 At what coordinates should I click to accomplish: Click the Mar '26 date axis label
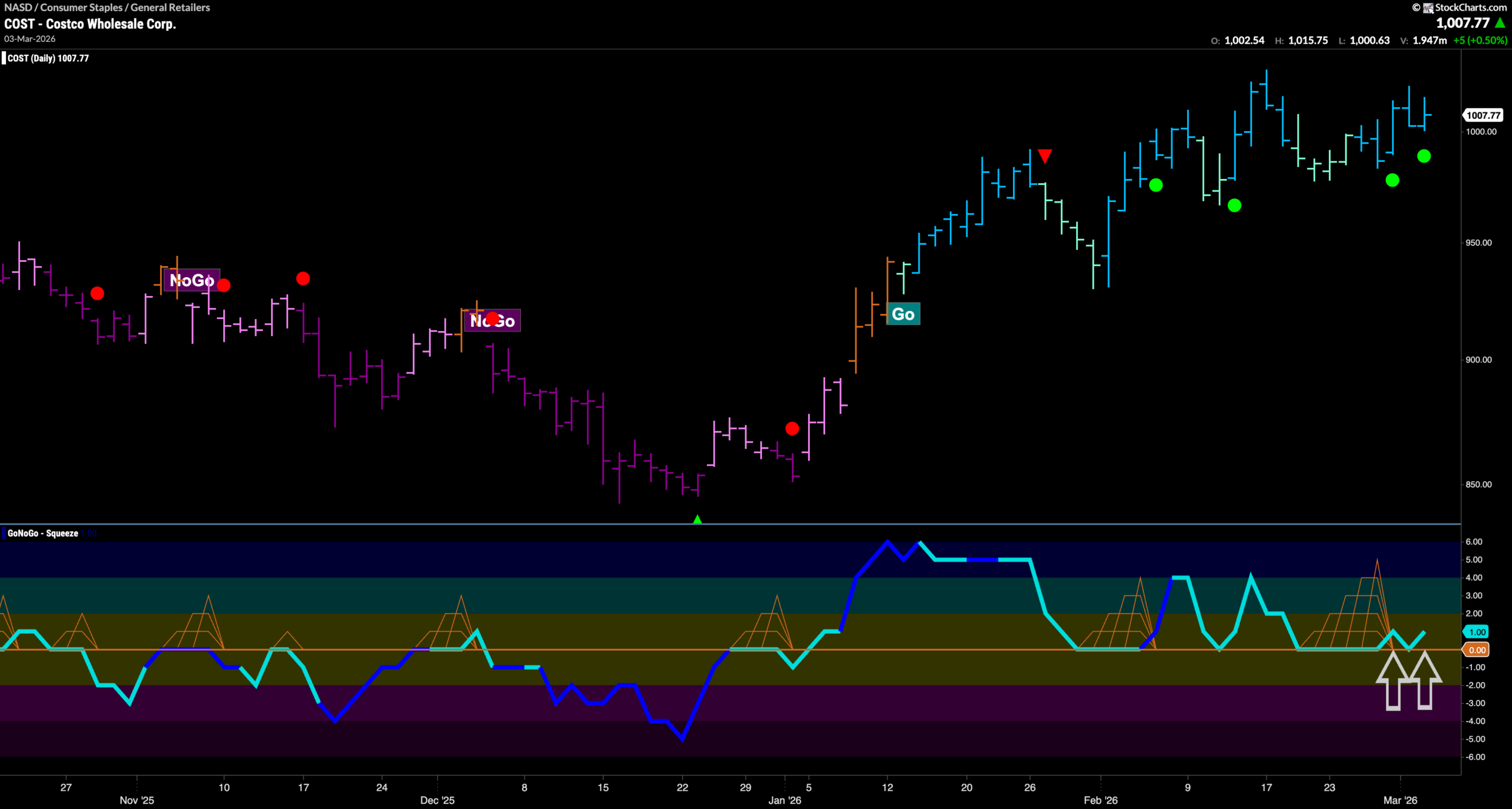(x=1400, y=800)
